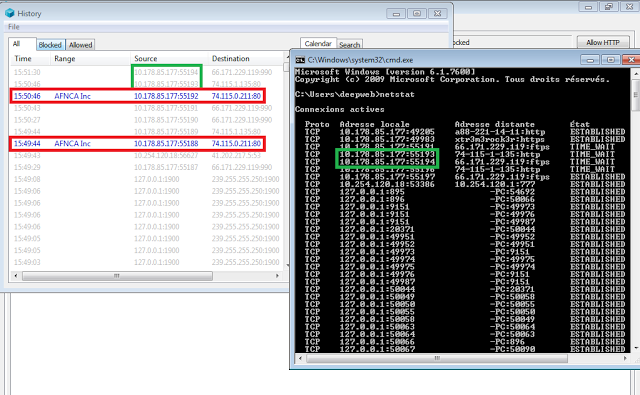This screenshot has width=640, height=395.
Task: Click the netstat command prompt line
Action: pos(354,94)
